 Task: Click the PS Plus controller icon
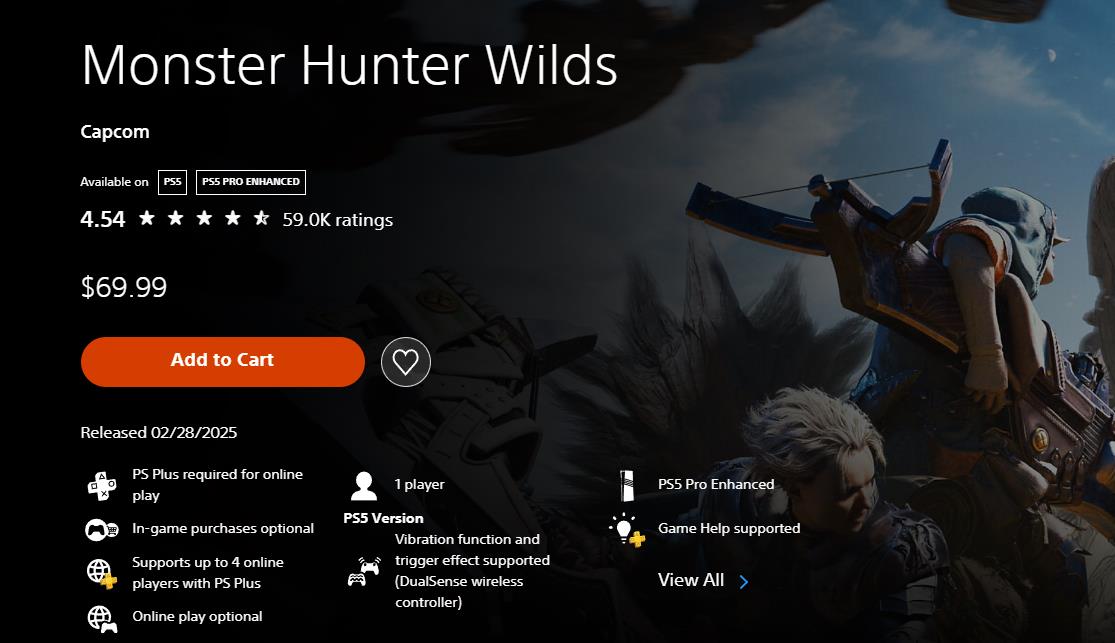[102, 486]
